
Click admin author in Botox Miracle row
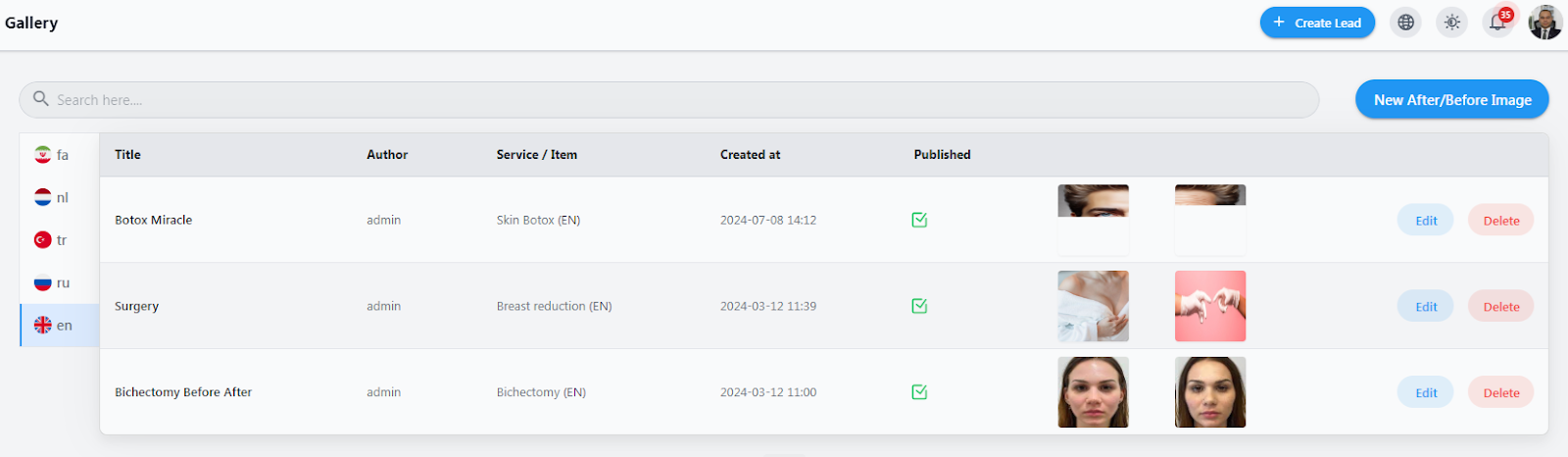(384, 220)
